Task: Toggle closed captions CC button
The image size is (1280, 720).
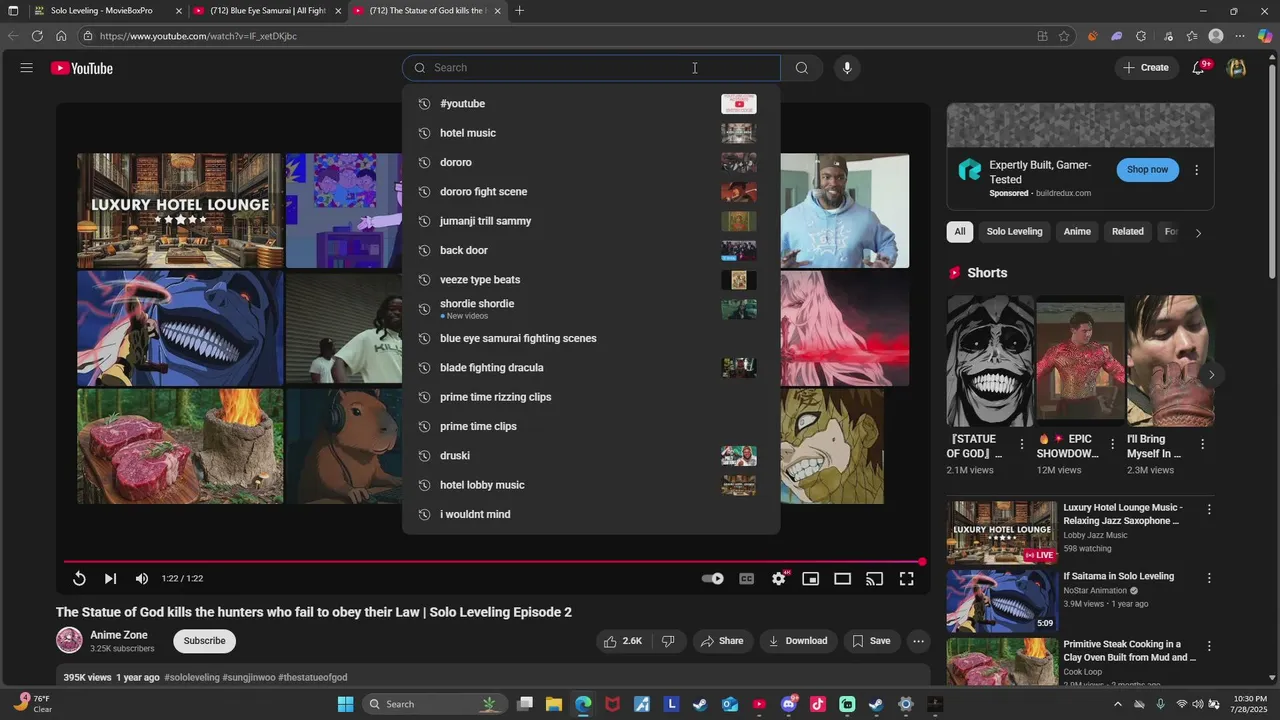Action: [746, 578]
